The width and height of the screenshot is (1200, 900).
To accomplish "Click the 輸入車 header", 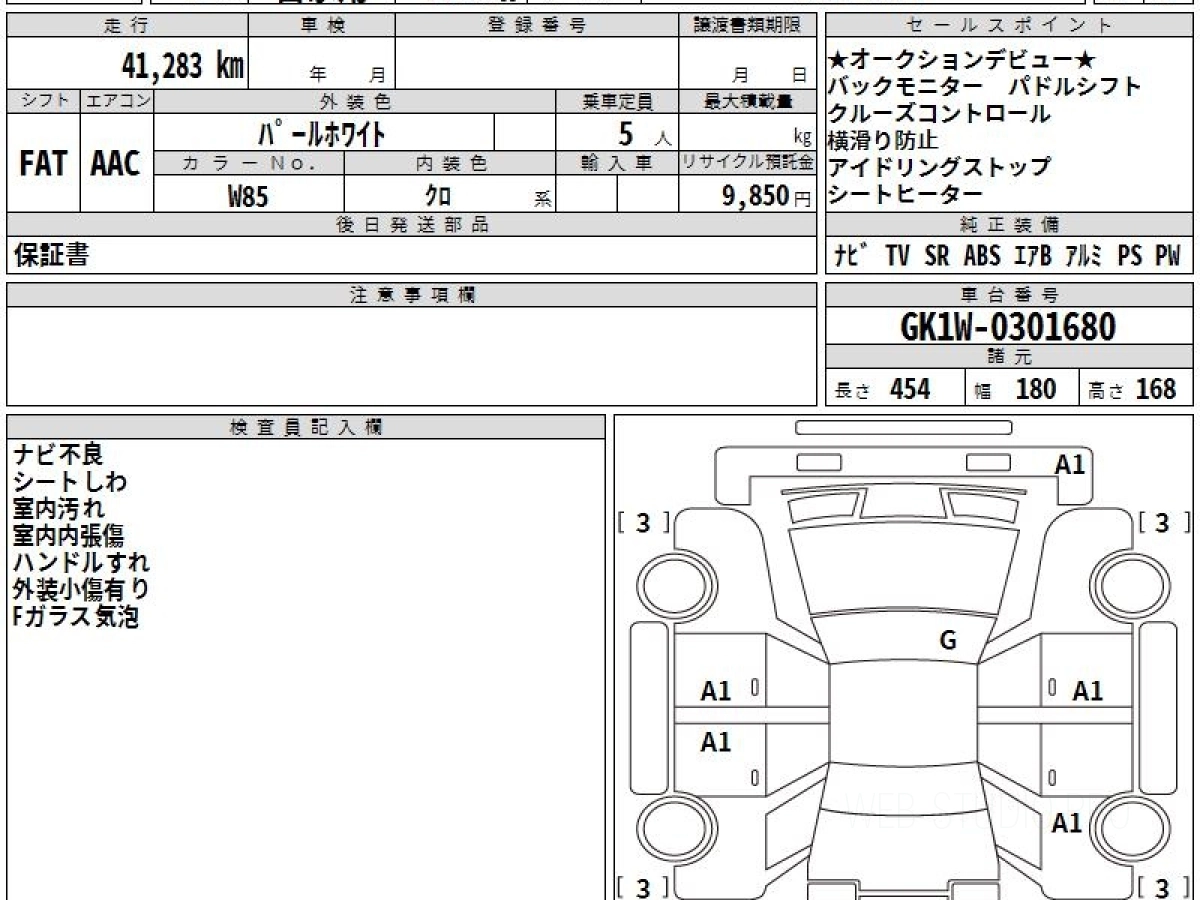I will pyautogui.click(x=617, y=164).
